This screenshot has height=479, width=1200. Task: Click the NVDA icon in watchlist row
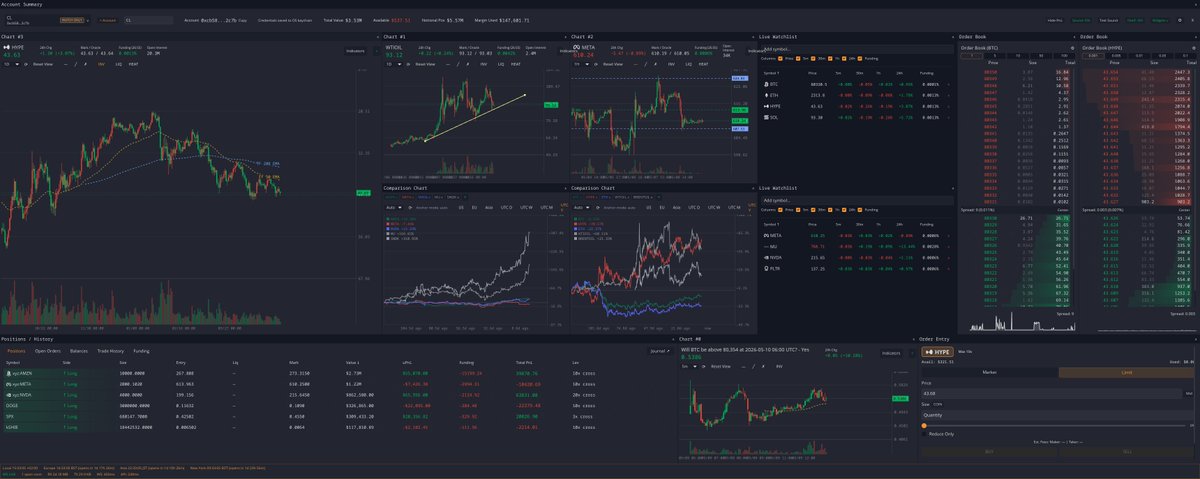click(766, 257)
